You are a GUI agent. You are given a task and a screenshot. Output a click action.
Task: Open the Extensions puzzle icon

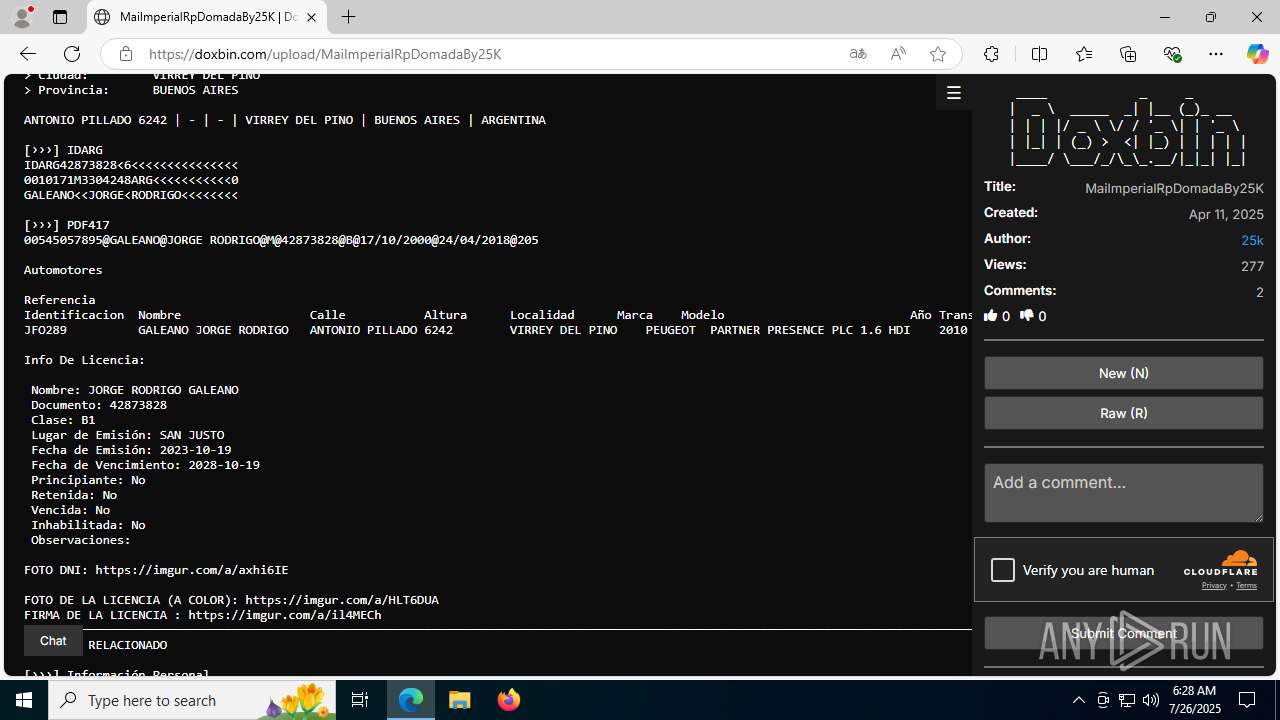pyautogui.click(x=991, y=54)
